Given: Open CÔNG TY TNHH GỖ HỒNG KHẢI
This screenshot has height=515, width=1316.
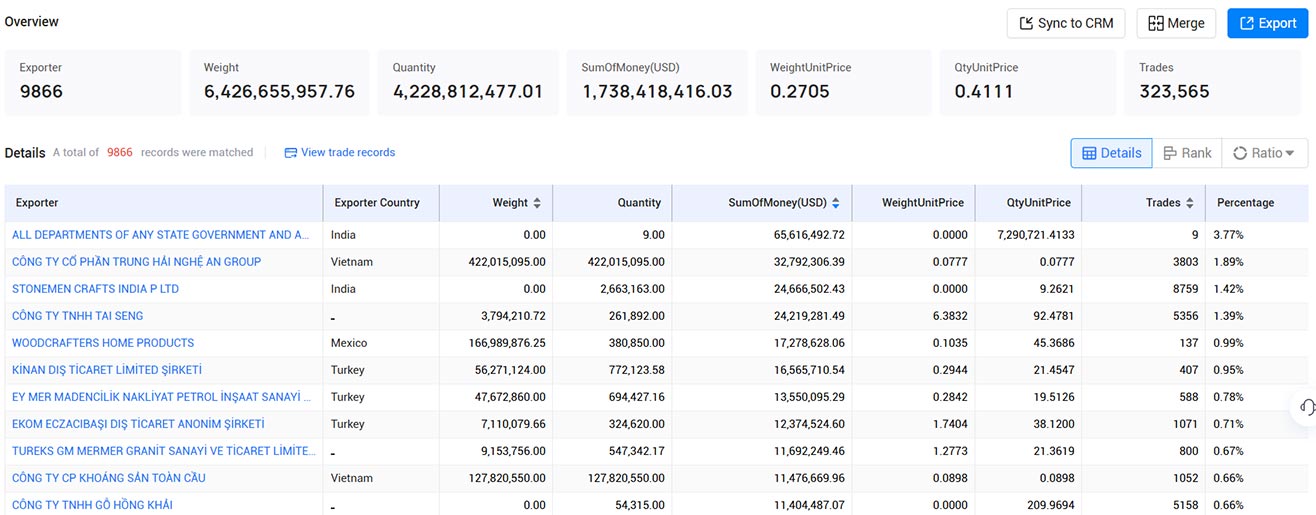Looking at the screenshot, I should 92,505.
